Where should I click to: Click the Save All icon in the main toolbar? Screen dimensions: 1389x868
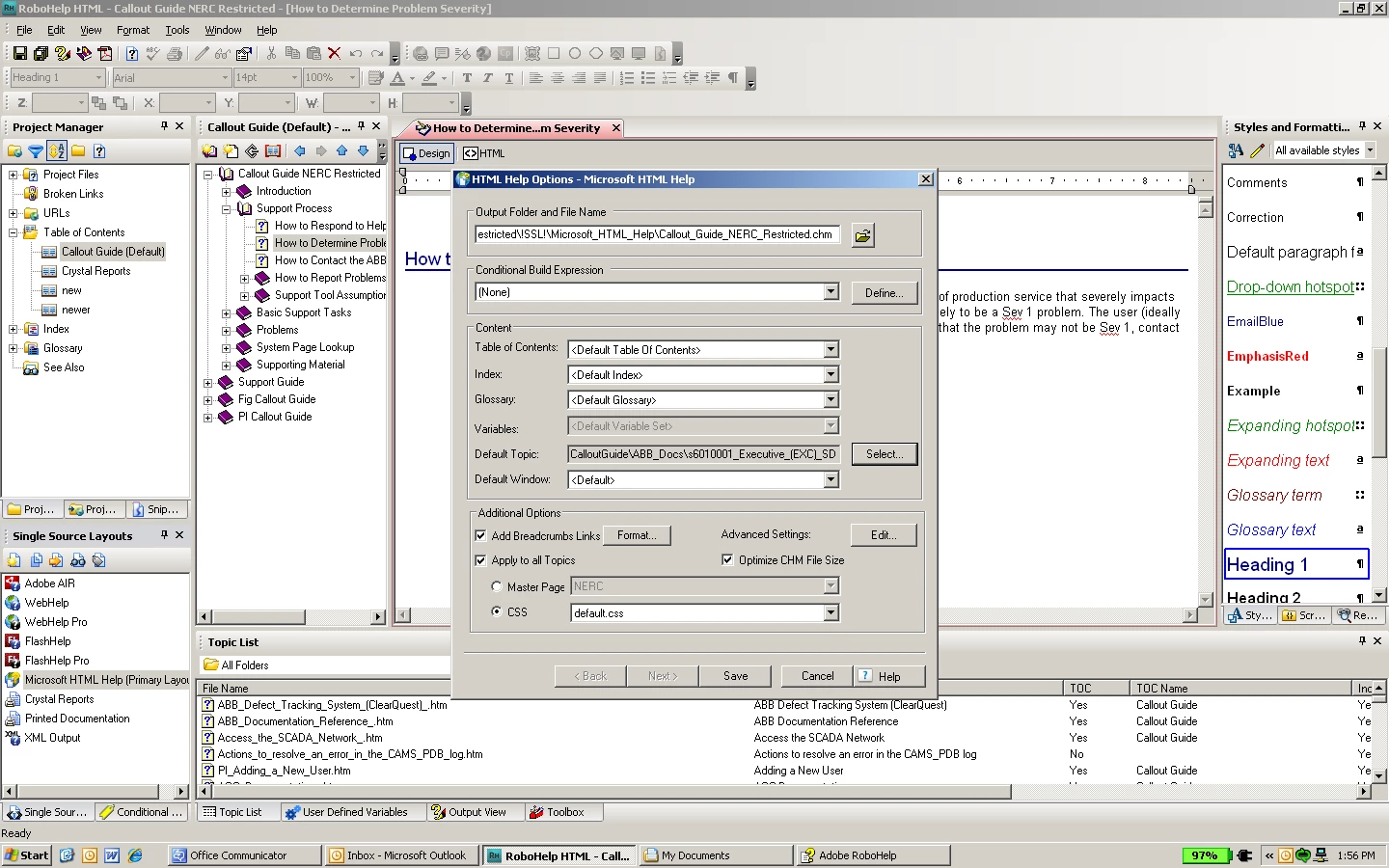41,53
